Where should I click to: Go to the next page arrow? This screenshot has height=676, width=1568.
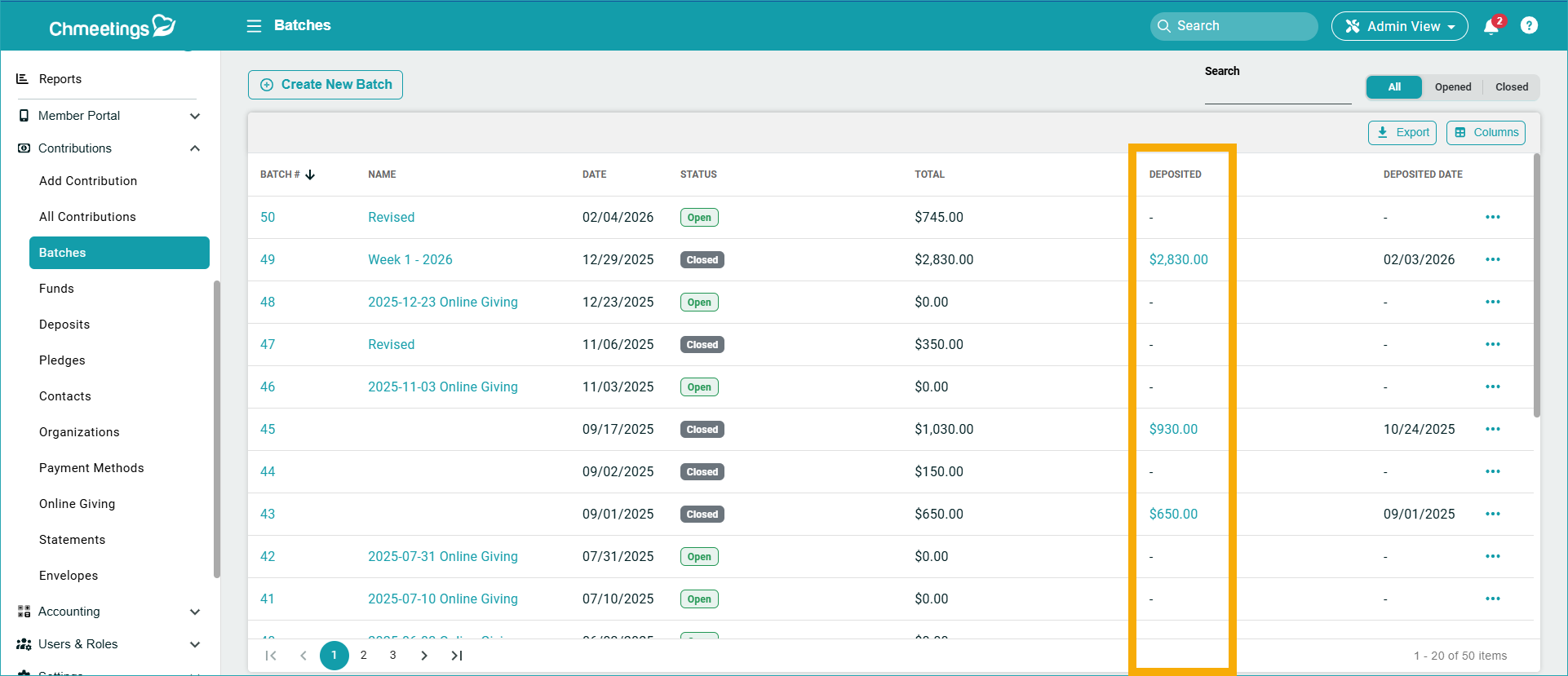424,656
